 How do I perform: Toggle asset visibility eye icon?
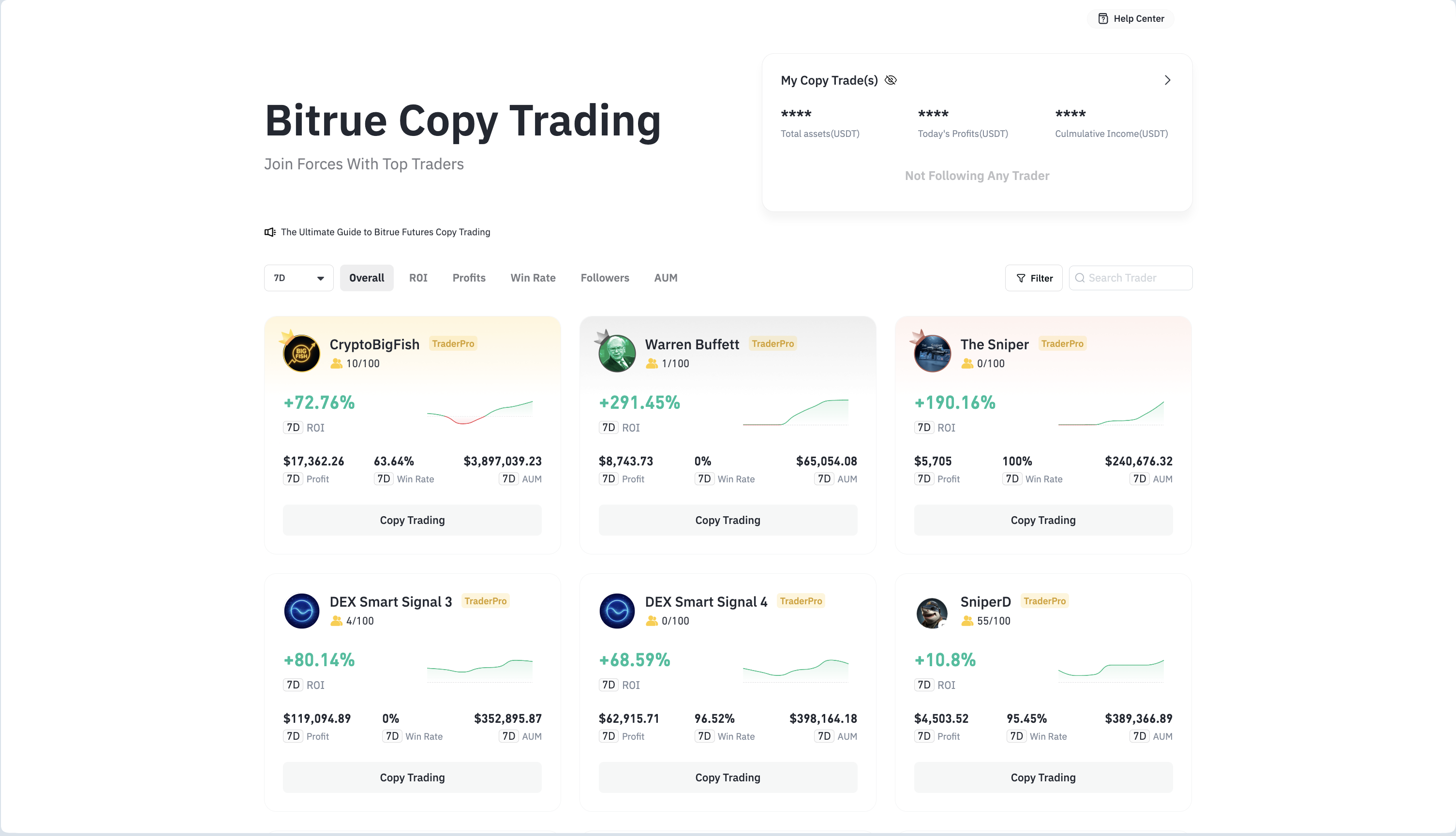pos(890,80)
